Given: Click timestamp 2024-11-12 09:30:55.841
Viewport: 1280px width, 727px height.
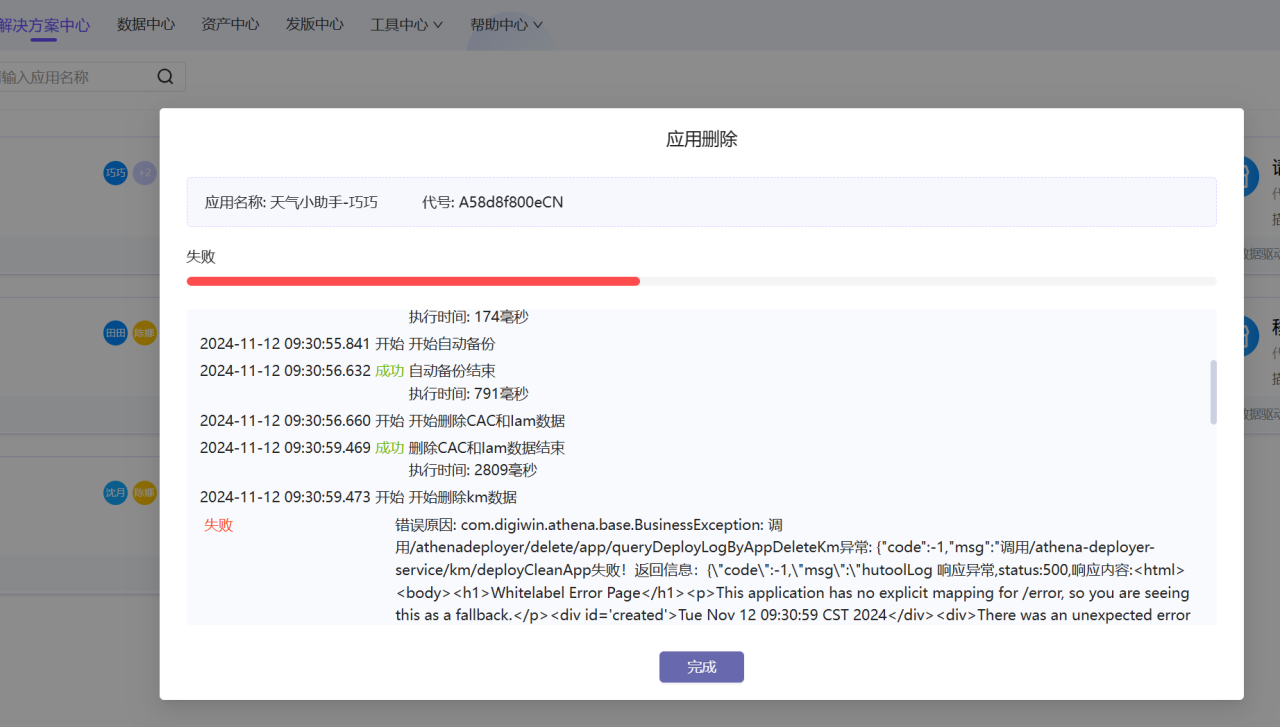Looking at the screenshot, I should tap(285, 344).
